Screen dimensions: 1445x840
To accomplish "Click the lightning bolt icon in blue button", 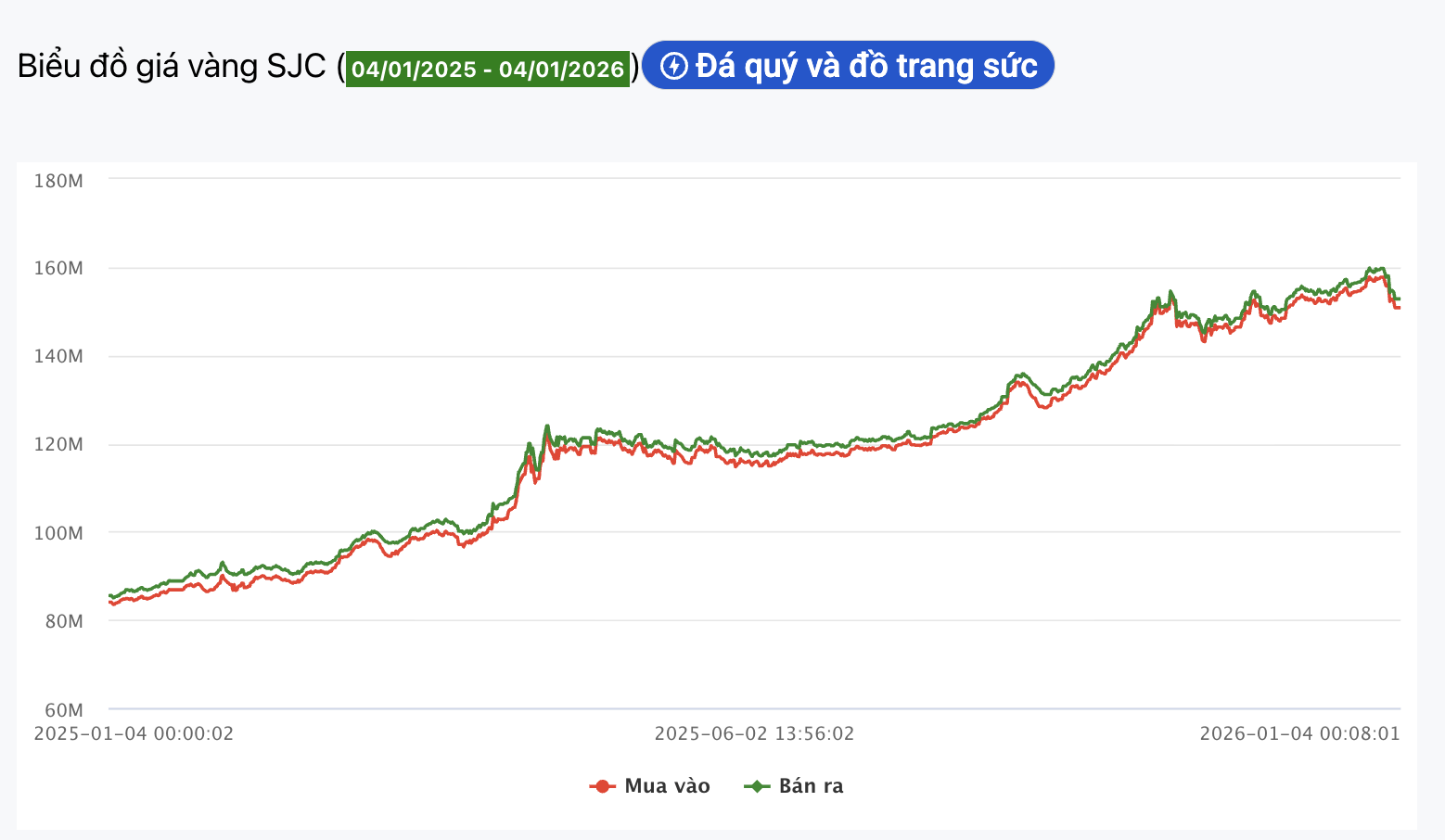I will click(x=673, y=66).
